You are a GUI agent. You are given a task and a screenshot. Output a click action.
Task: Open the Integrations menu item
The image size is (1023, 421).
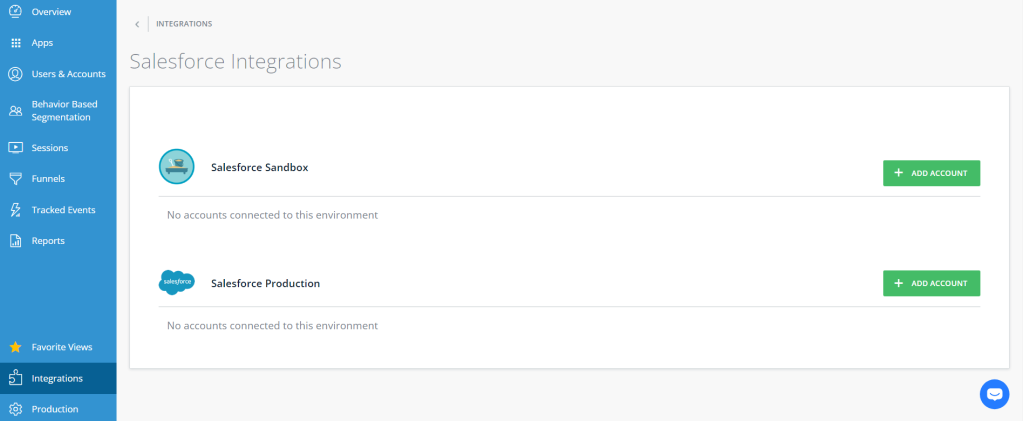point(57,378)
